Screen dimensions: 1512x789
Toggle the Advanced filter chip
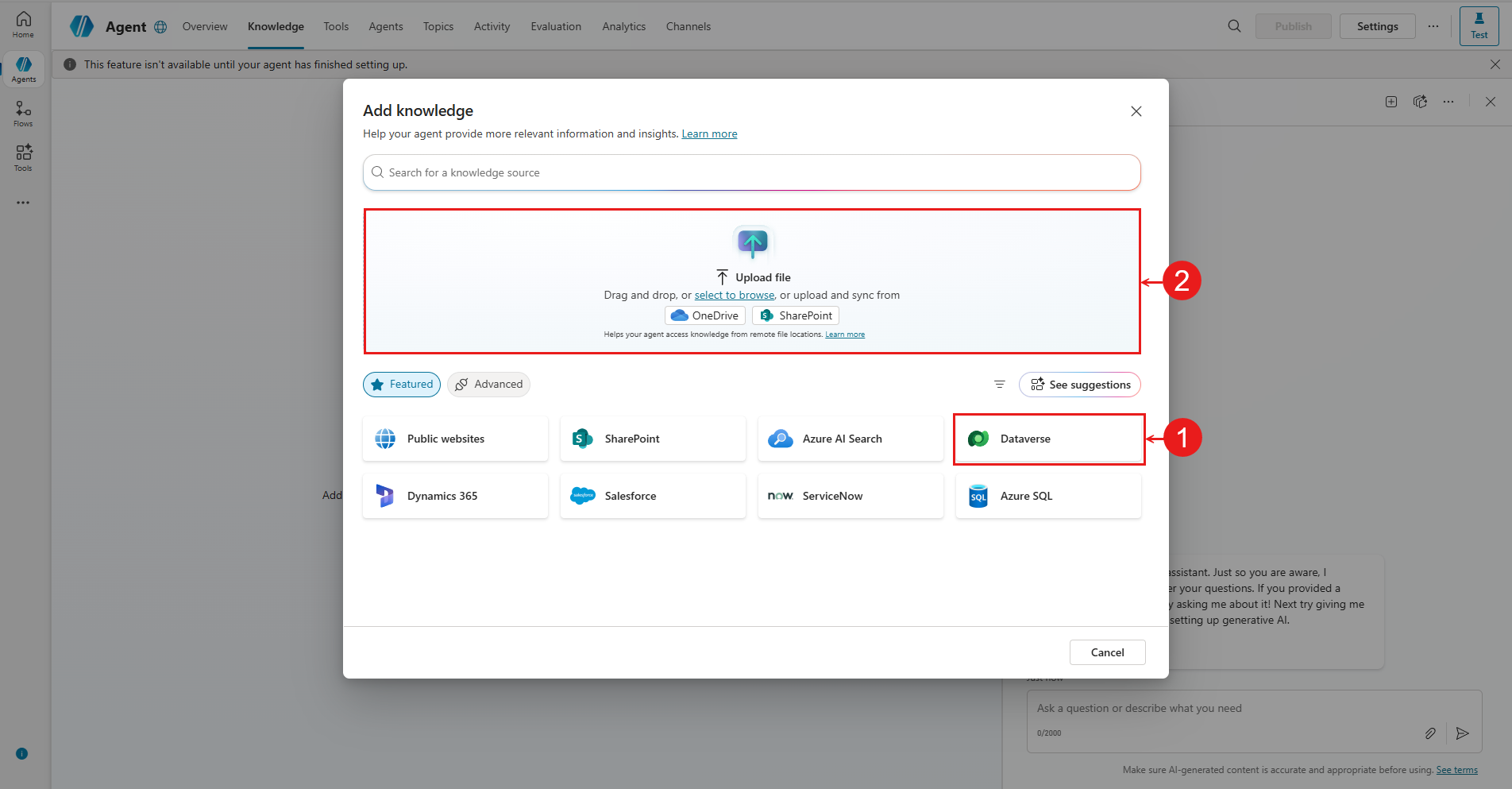(488, 385)
